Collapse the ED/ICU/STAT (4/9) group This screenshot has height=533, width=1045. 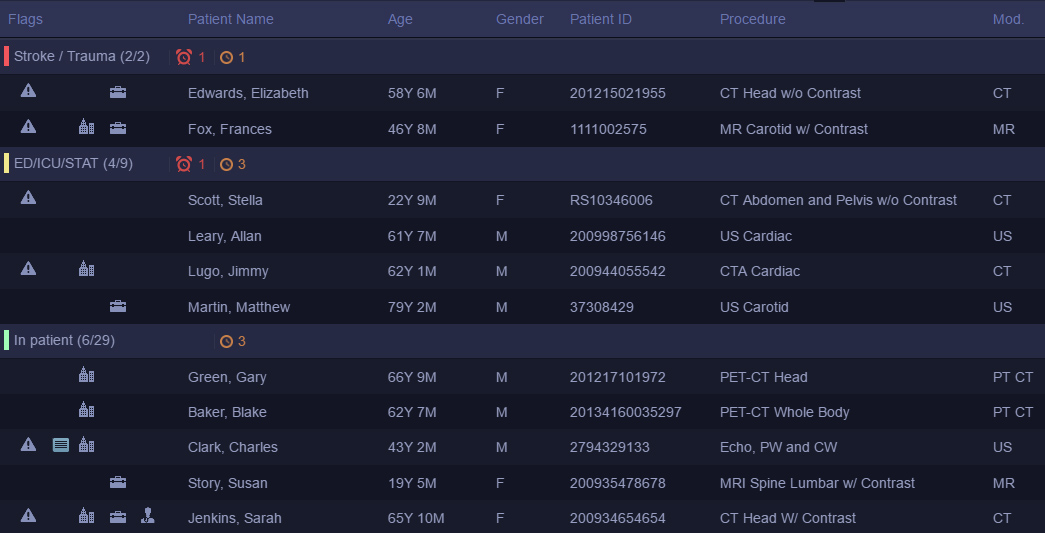click(73, 163)
